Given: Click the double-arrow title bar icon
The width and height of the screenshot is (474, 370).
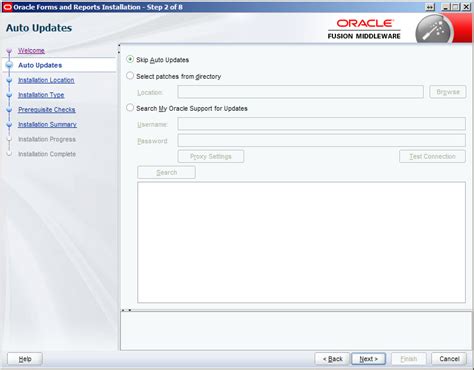Looking at the screenshot, I should 431,7.
